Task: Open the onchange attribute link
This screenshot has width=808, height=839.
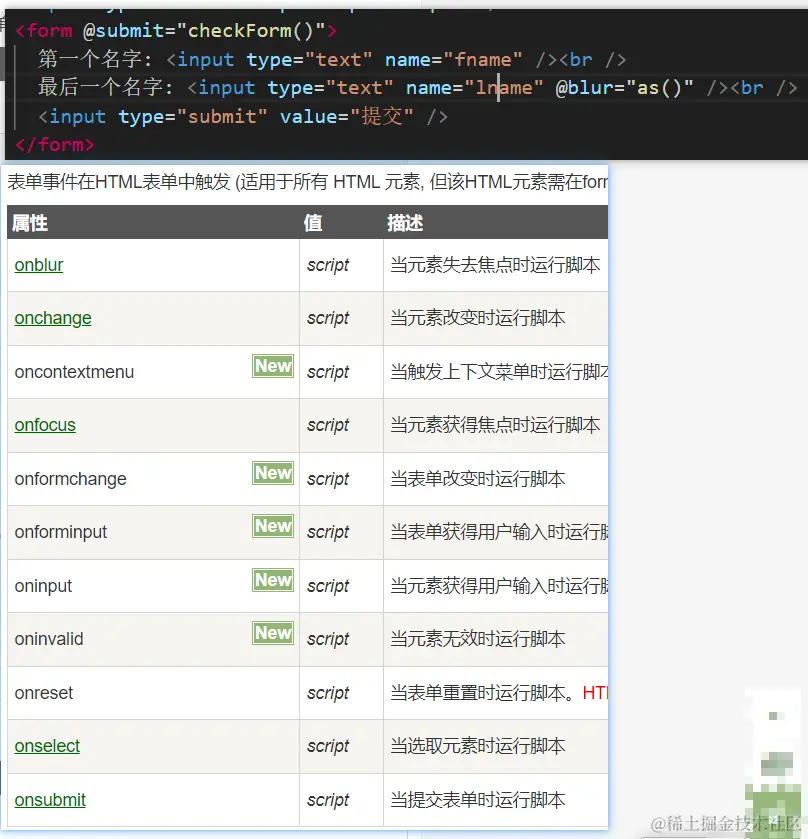Action: (x=53, y=318)
